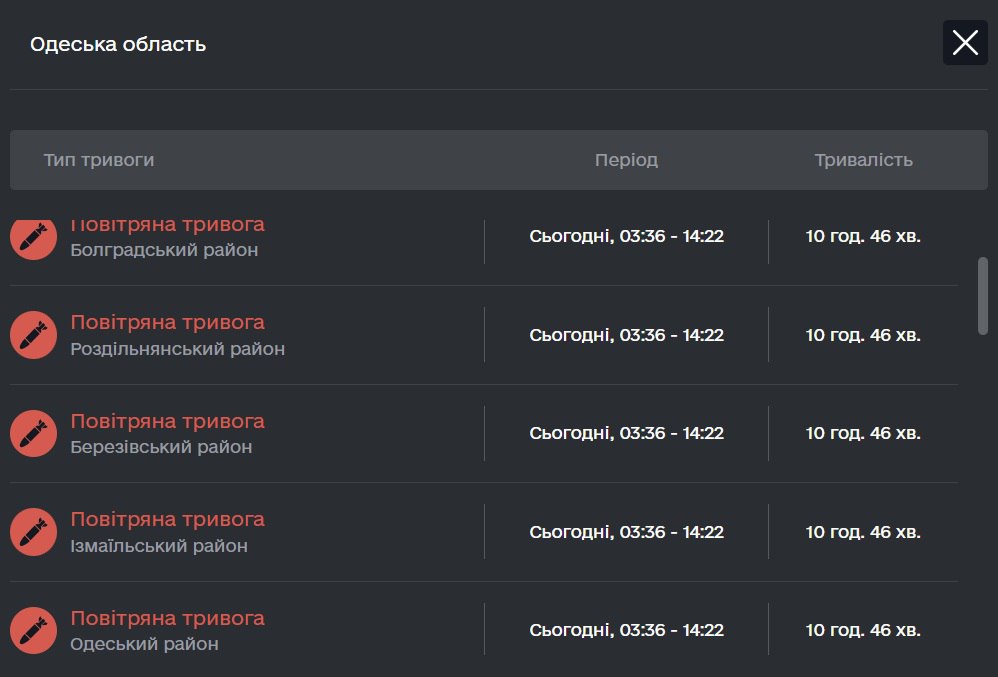Click the alert icon beside Роздільнянський район
This screenshot has height=677, width=998.
tap(33, 334)
